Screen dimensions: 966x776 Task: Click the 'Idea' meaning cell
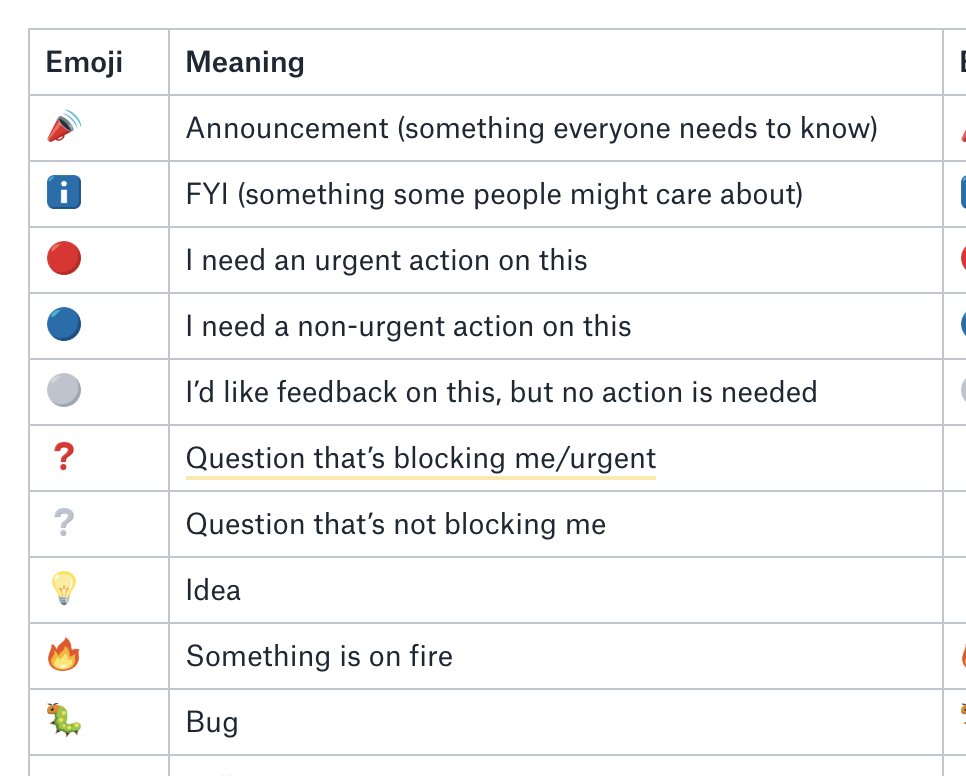556,590
